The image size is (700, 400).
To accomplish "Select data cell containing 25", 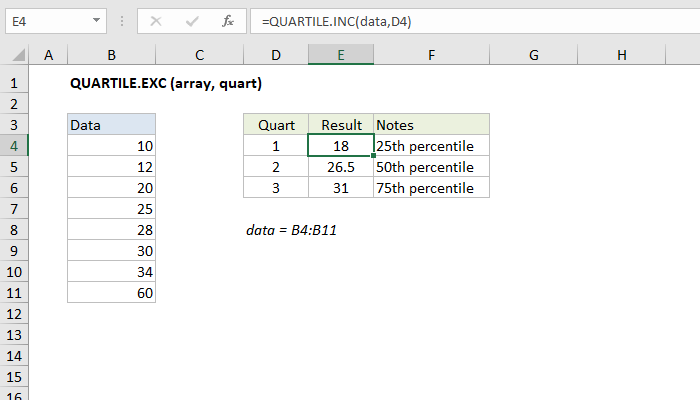I will [112, 209].
